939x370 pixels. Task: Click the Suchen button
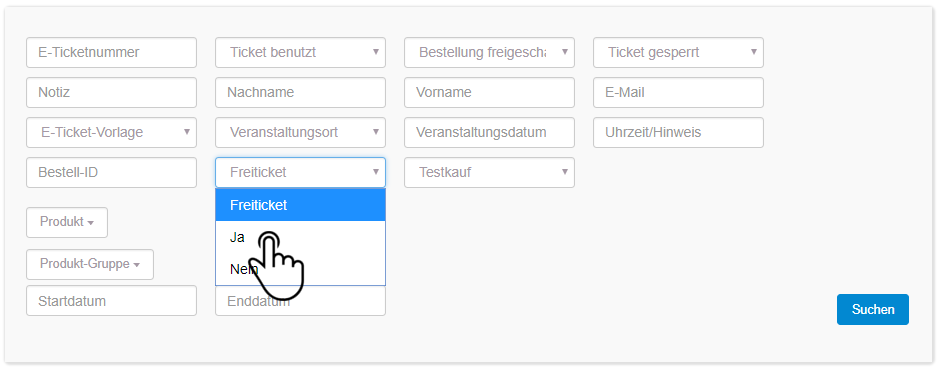click(x=873, y=310)
